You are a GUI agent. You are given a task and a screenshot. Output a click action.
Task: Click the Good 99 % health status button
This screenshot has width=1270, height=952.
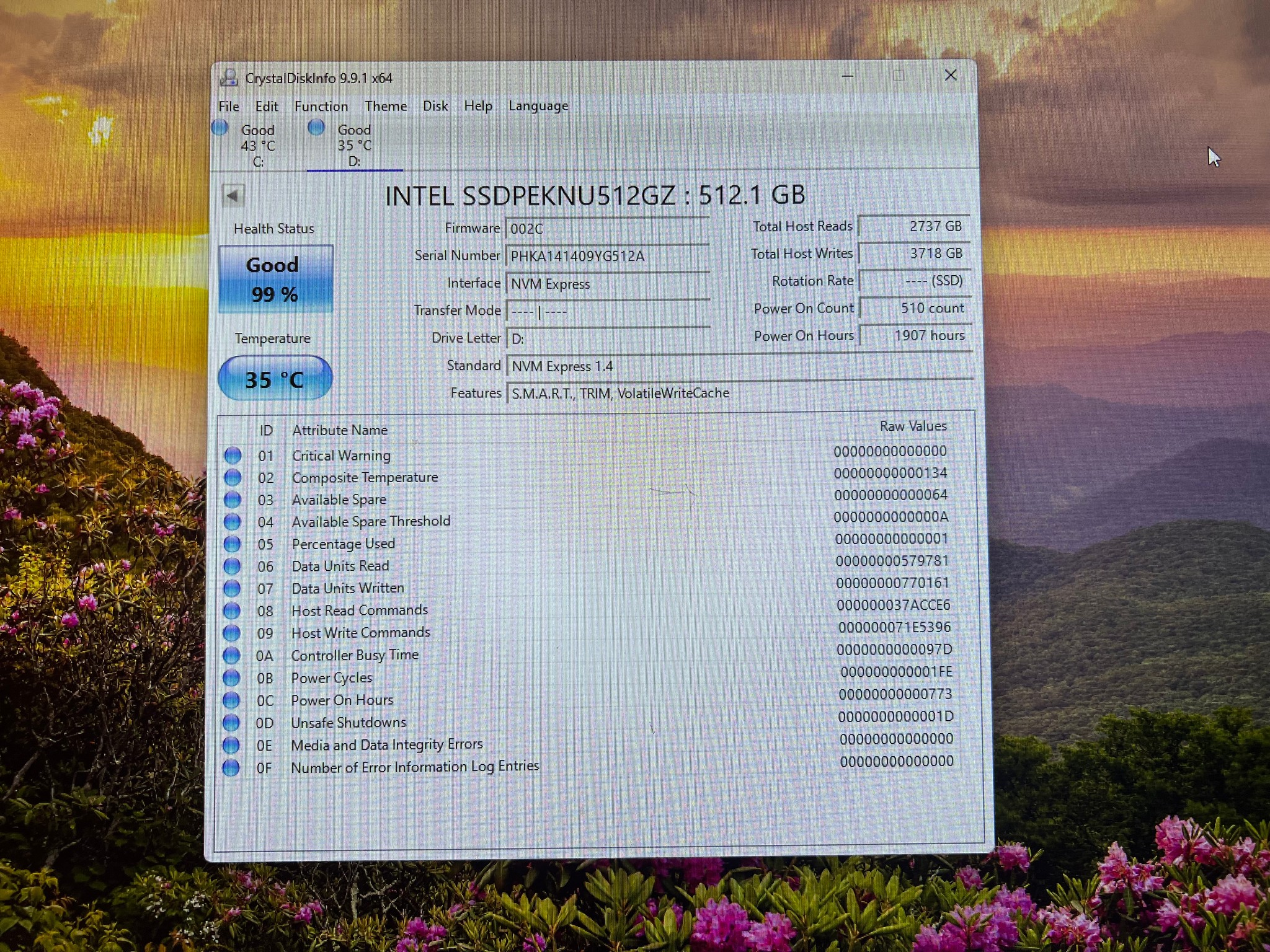pyautogui.click(x=275, y=279)
